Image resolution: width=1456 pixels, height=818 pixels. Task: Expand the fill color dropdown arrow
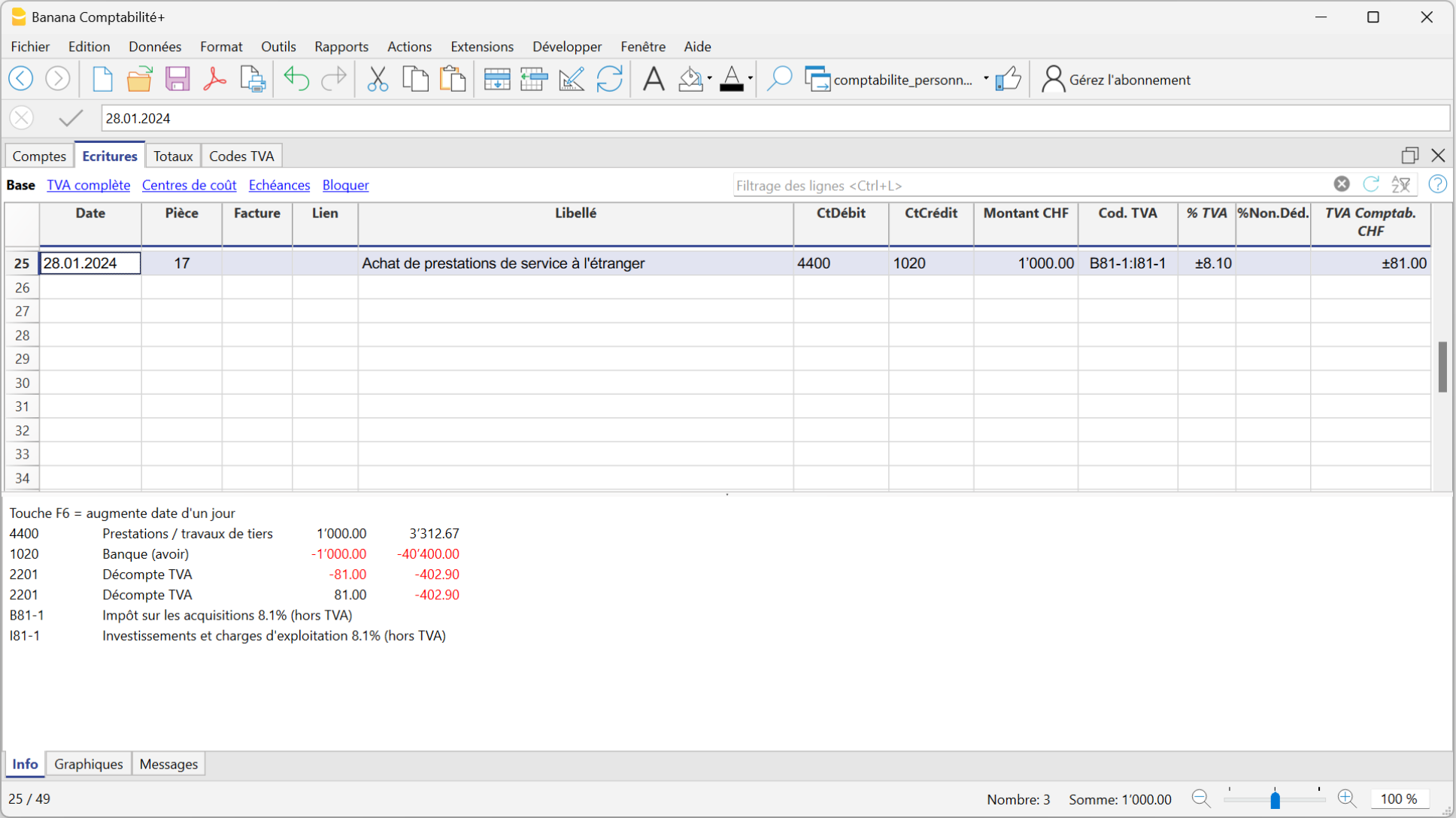(709, 79)
